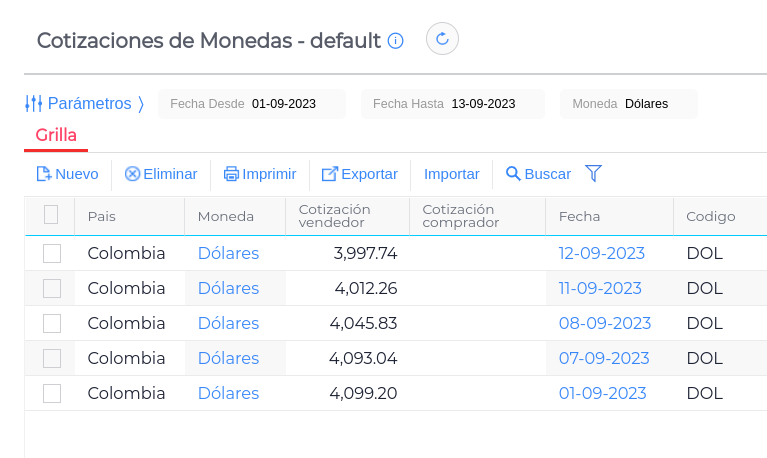Open the funnel filter icon
This screenshot has height=458, width=767.
[593, 174]
